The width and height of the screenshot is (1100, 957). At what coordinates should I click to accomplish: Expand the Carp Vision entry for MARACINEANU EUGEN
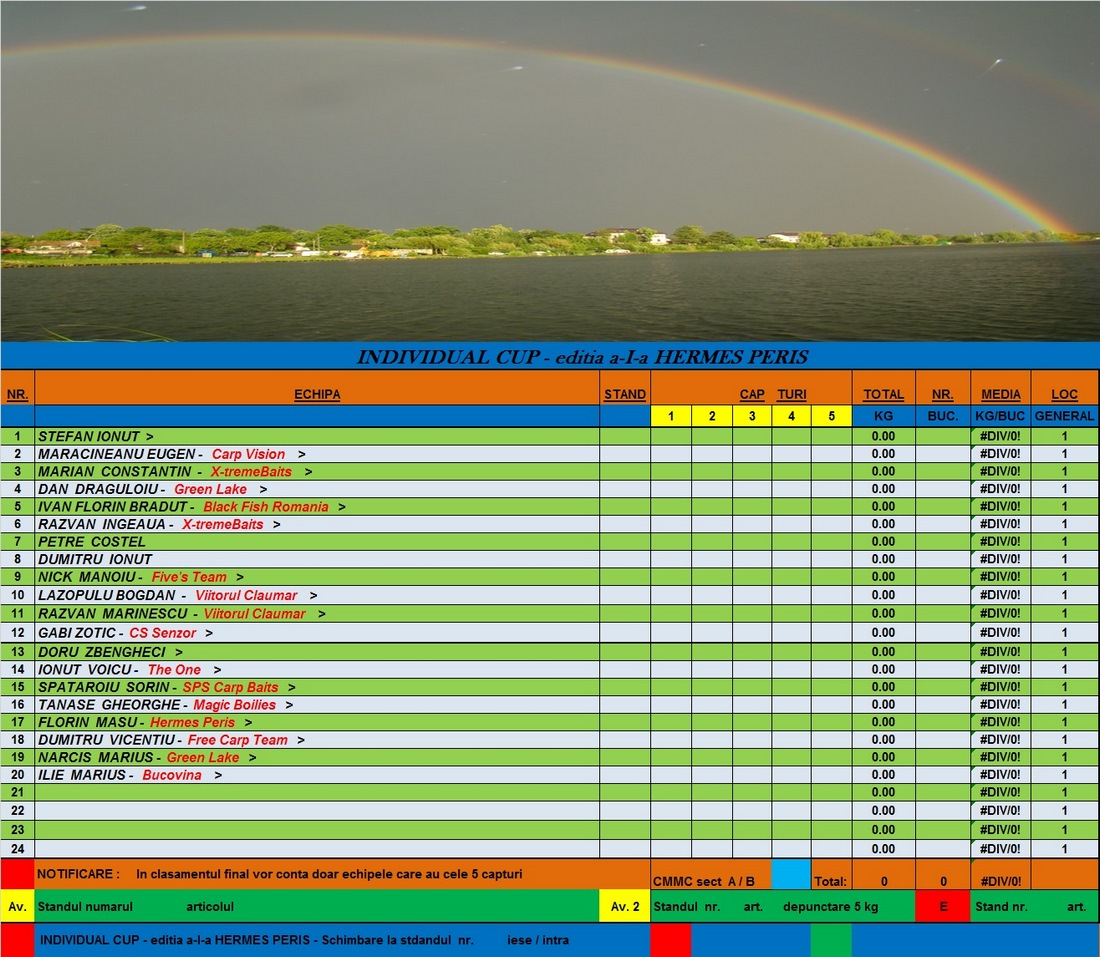tap(303, 453)
